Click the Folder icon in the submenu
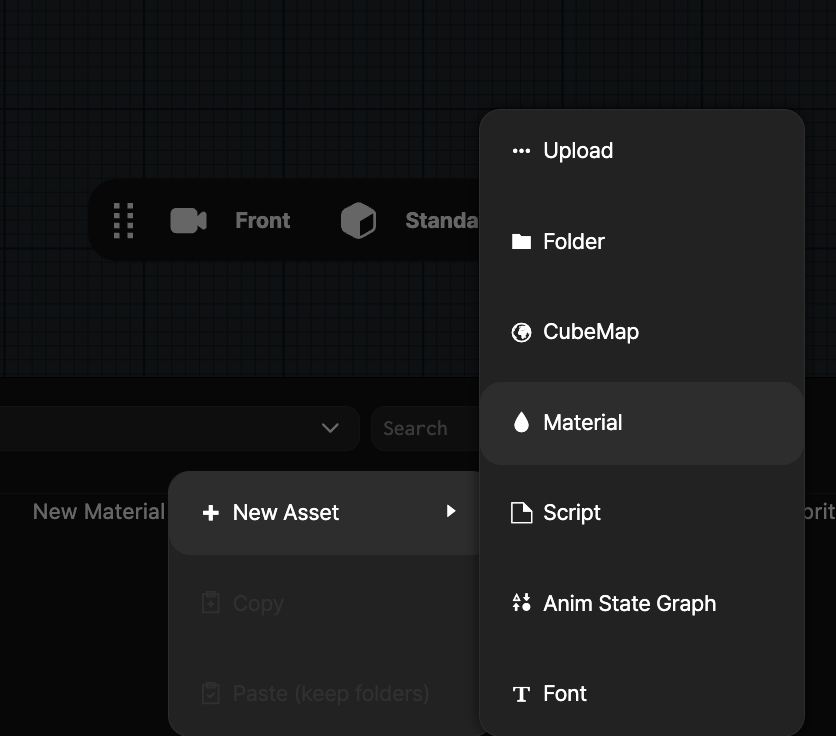The width and height of the screenshot is (836, 736). [x=521, y=242]
